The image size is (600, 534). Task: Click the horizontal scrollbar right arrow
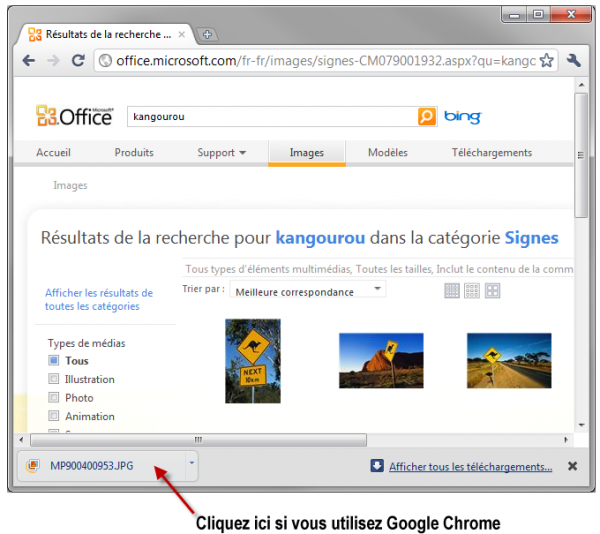click(x=566, y=440)
